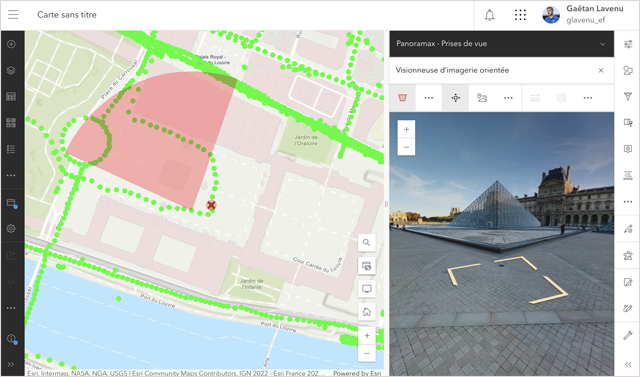Click the red X camera location marker

point(211,205)
